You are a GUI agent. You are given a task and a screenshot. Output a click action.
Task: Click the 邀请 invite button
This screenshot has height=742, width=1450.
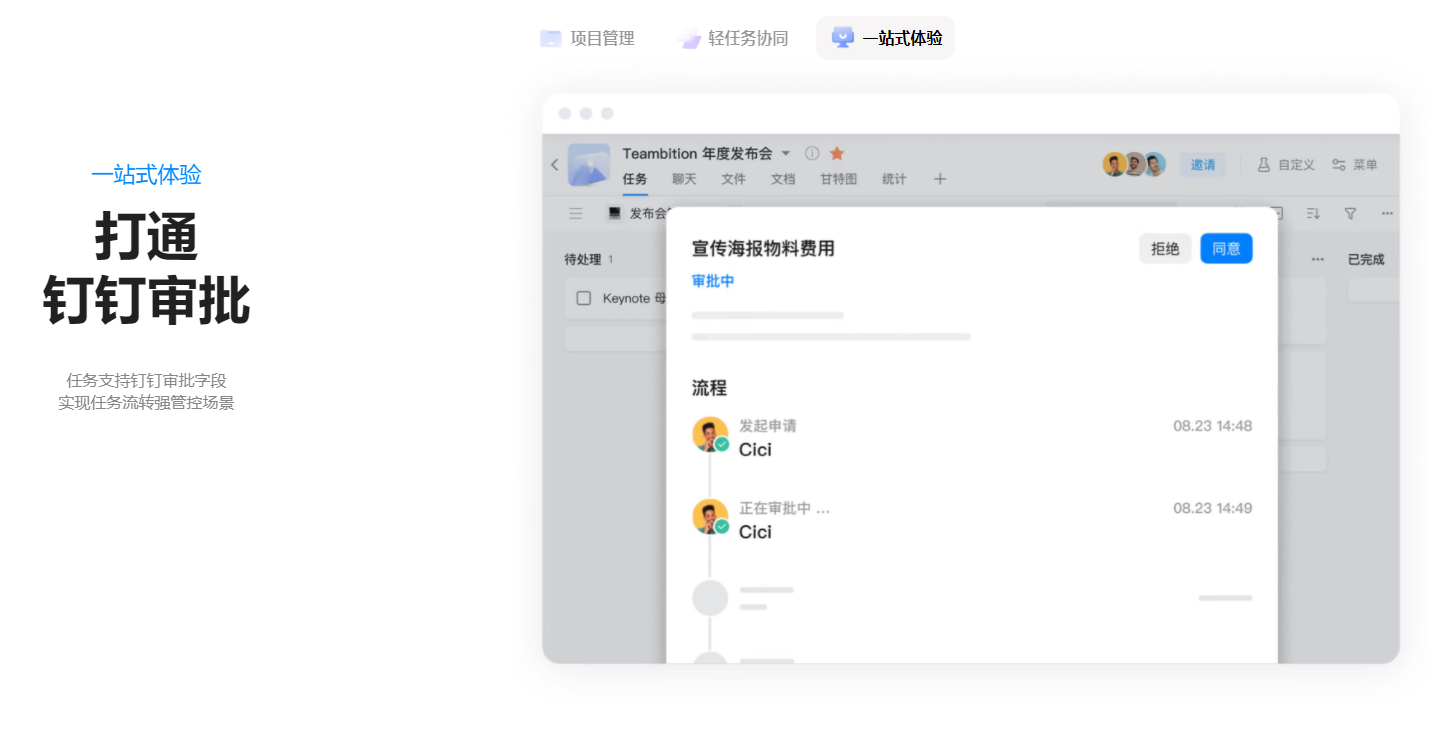tap(1202, 165)
